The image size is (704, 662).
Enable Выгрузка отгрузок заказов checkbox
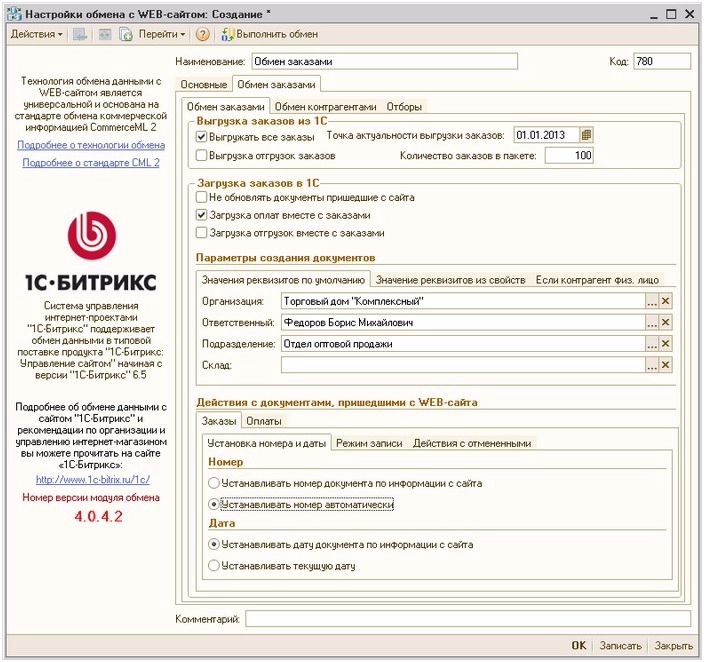[x=202, y=155]
